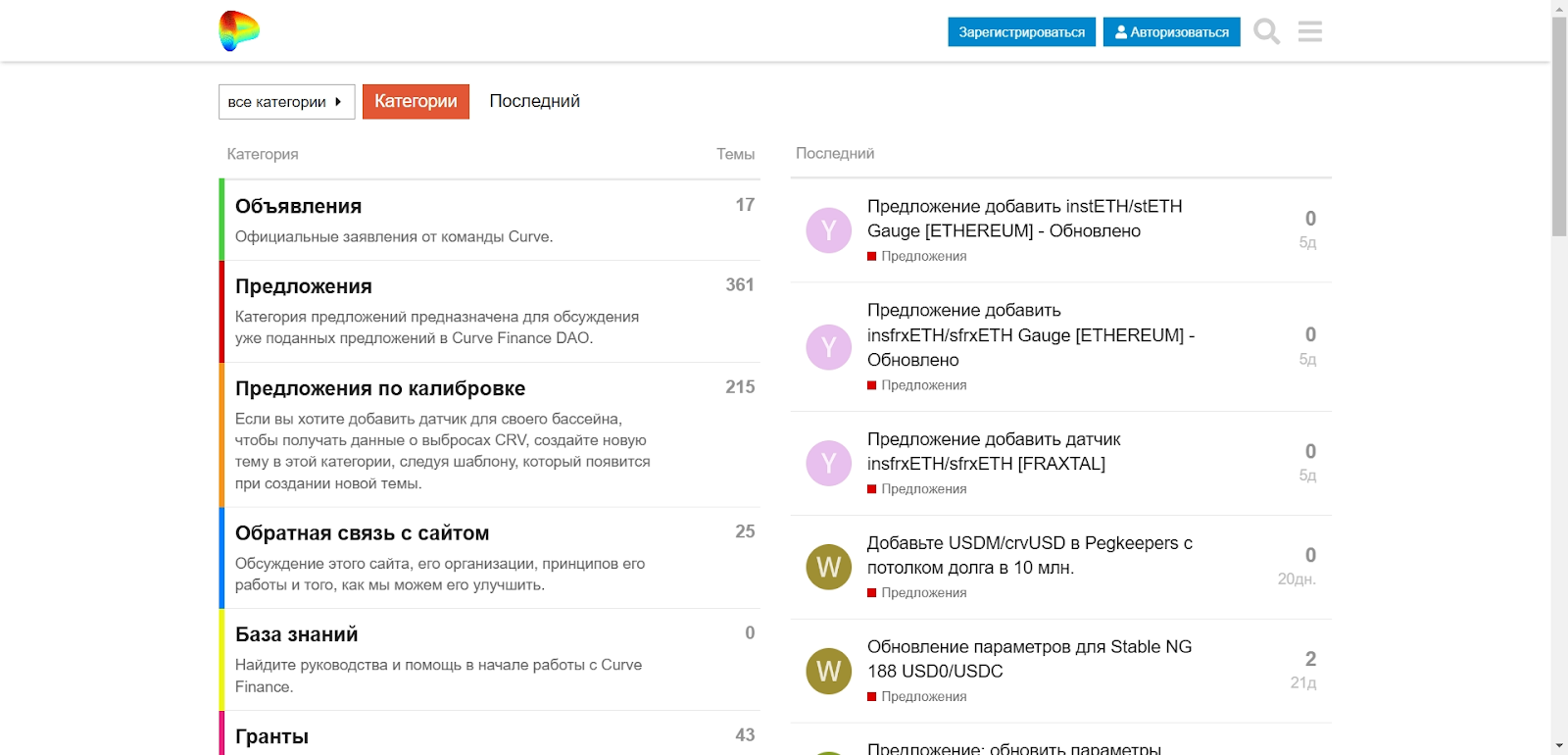Click avatar Y of insfrxETH [ETHEREUM] topic
Image resolution: width=1568 pixels, height=755 pixels.
click(x=829, y=347)
